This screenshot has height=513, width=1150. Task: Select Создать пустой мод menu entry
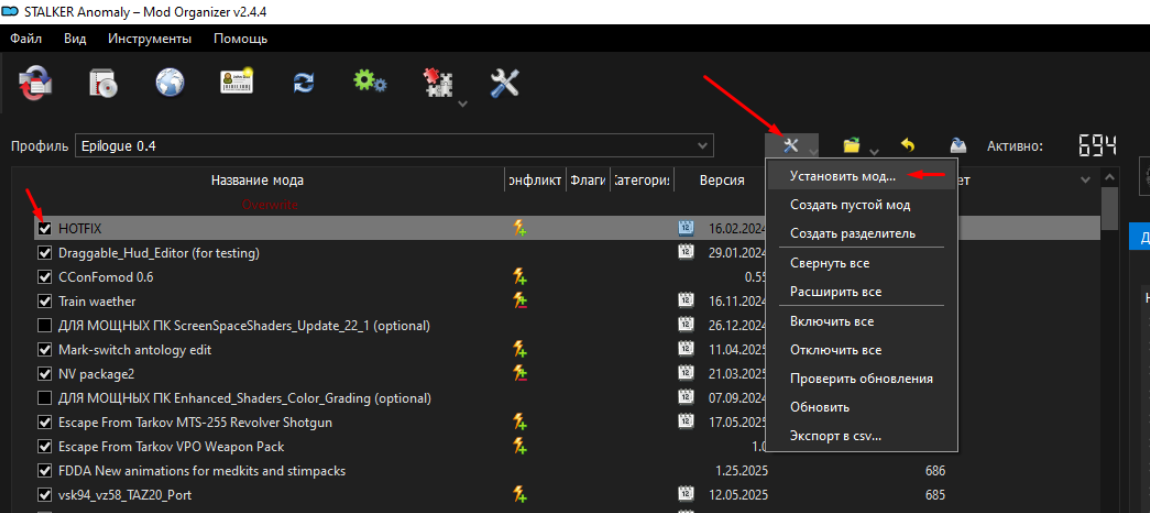click(x=862, y=205)
